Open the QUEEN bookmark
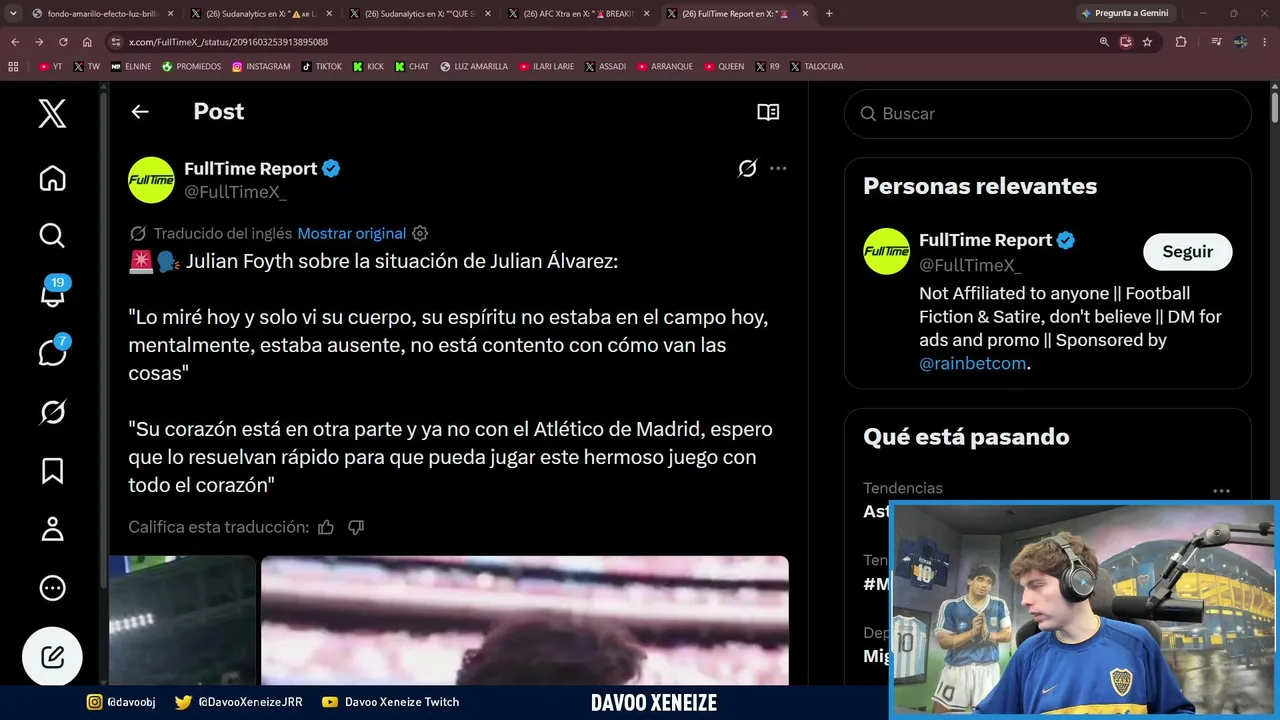1280x720 pixels. tap(724, 67)
